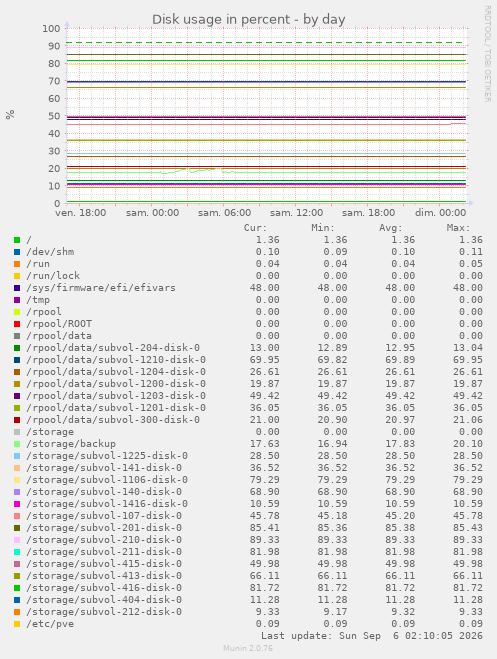Select the /rpool/data/subvol-1203-disk-0 legend entry
The height and width of the screenshot is (659, 497).
(x=116, y=396)
